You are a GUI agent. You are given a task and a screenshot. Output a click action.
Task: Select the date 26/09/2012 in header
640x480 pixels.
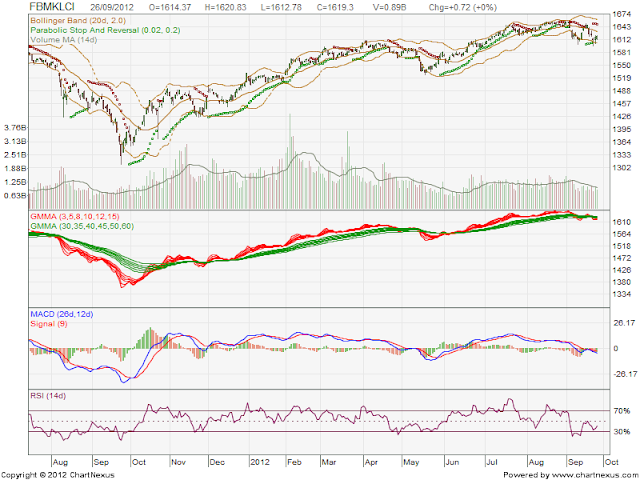112,7
